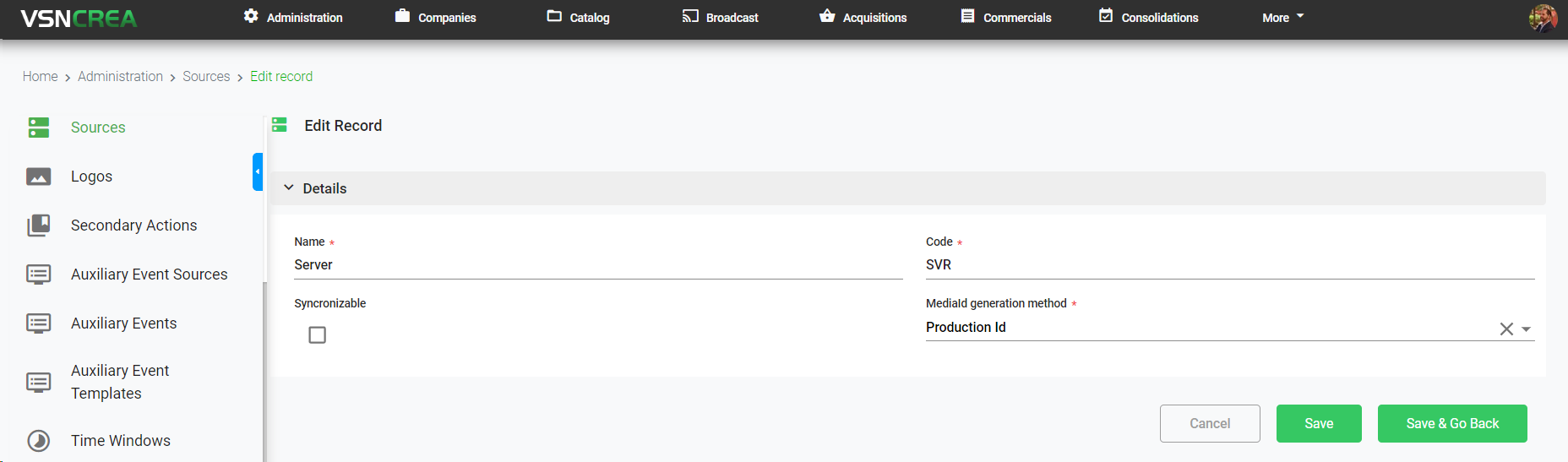Click the Secondary Actions stacked-bookmark icon

pos(39,226)
